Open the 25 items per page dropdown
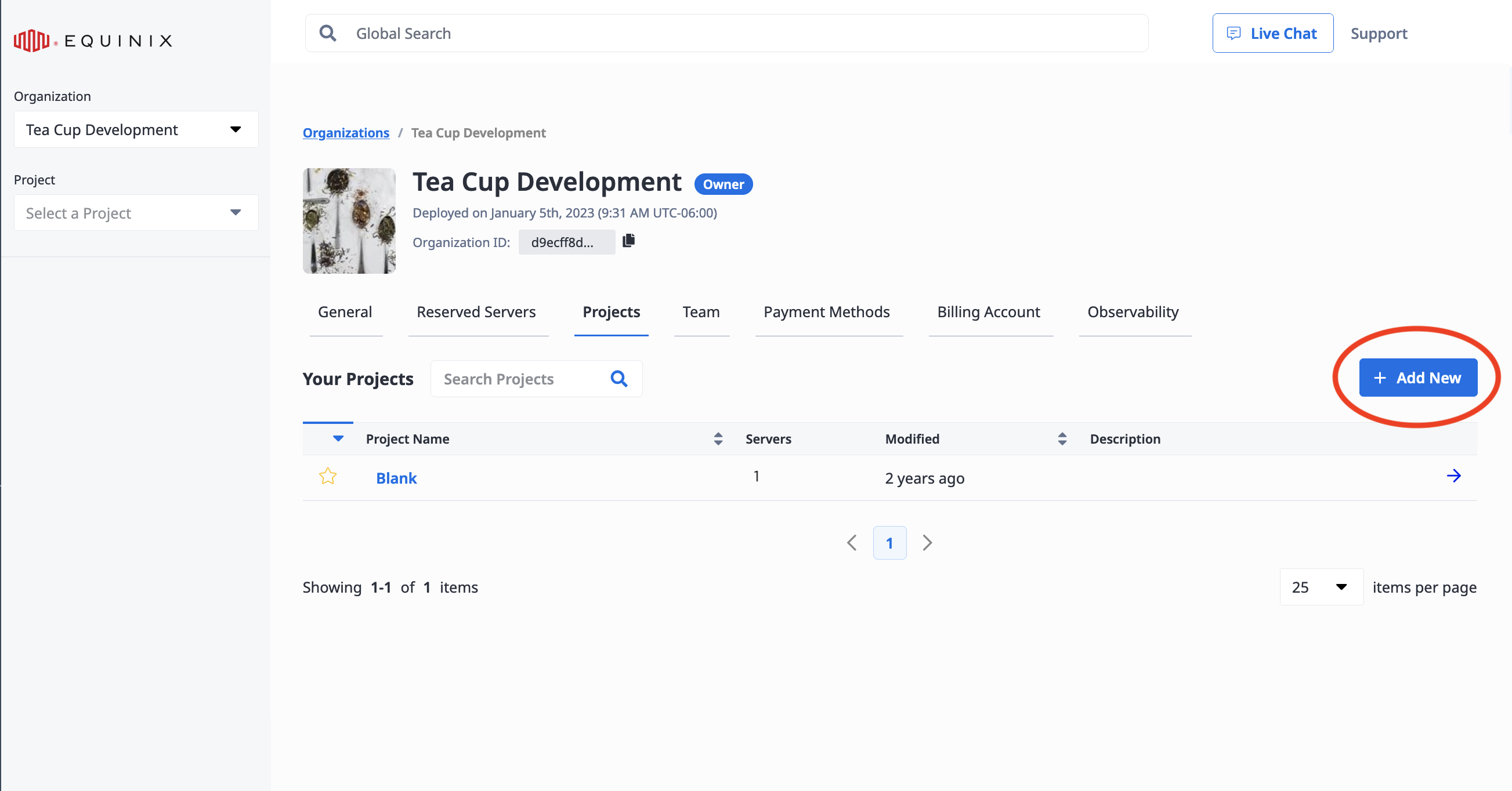 [x=1321, y=587]
